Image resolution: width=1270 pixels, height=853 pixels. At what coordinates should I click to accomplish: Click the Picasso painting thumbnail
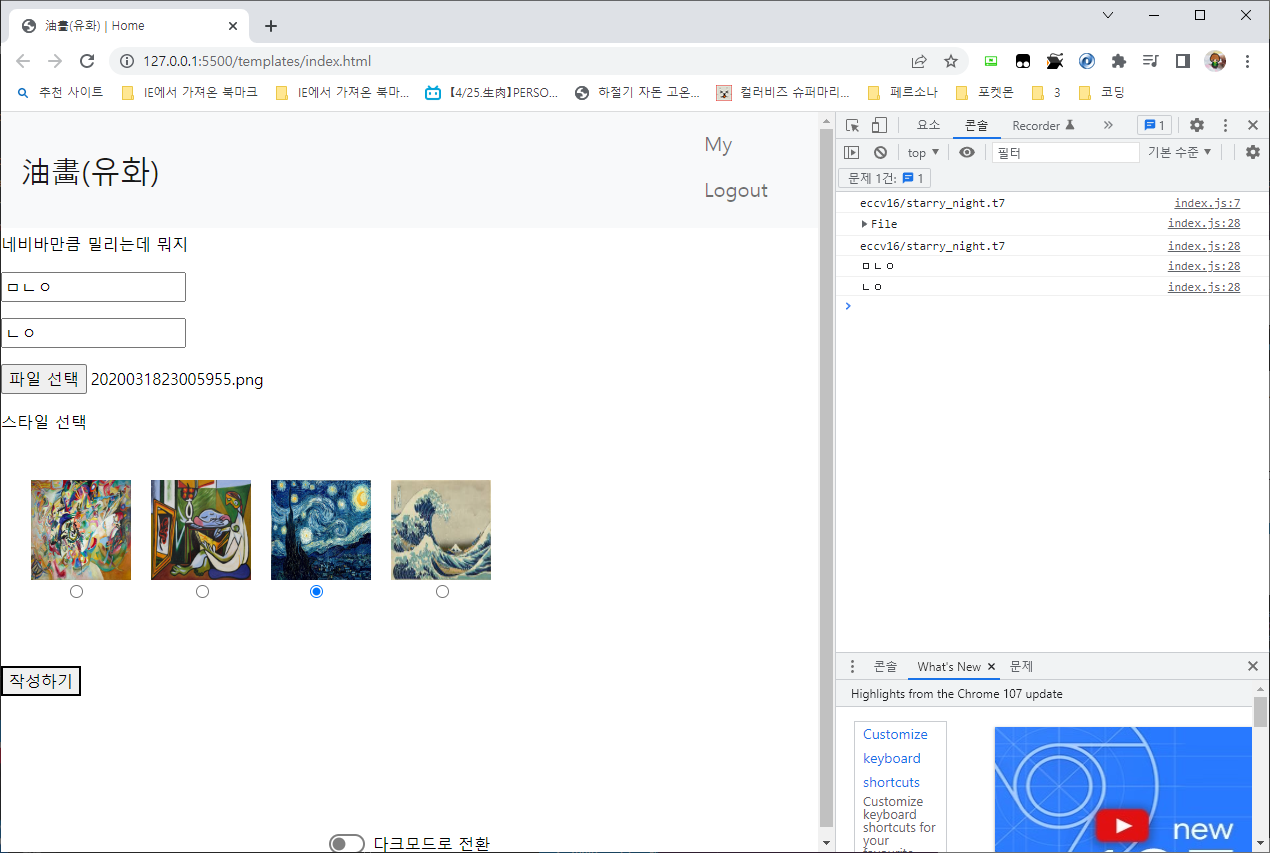tap(201, 530)
